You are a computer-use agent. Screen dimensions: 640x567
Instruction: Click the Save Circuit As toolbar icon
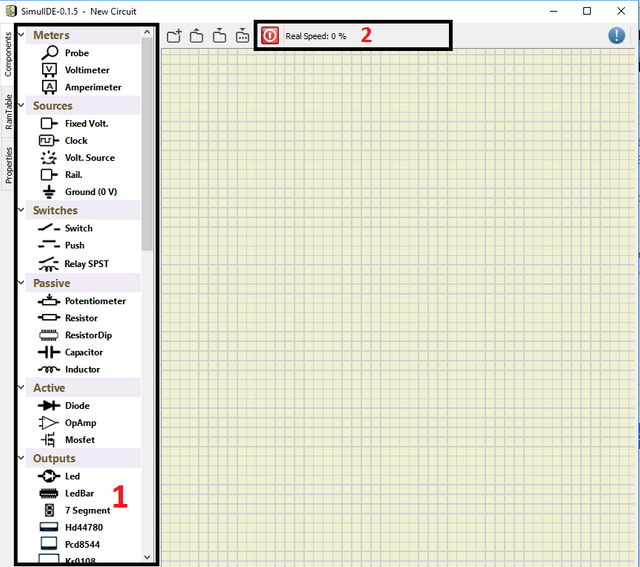tap(242, 36)
